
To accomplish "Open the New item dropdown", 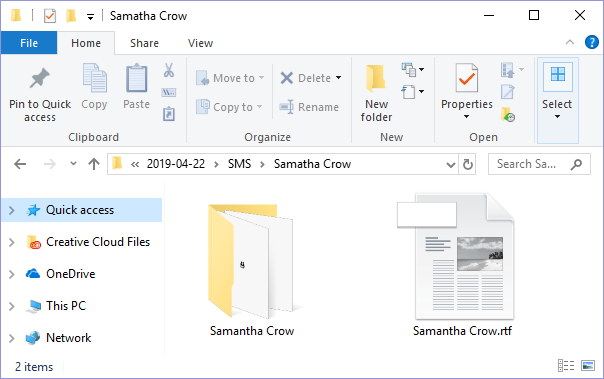I will tap(413, 70).
